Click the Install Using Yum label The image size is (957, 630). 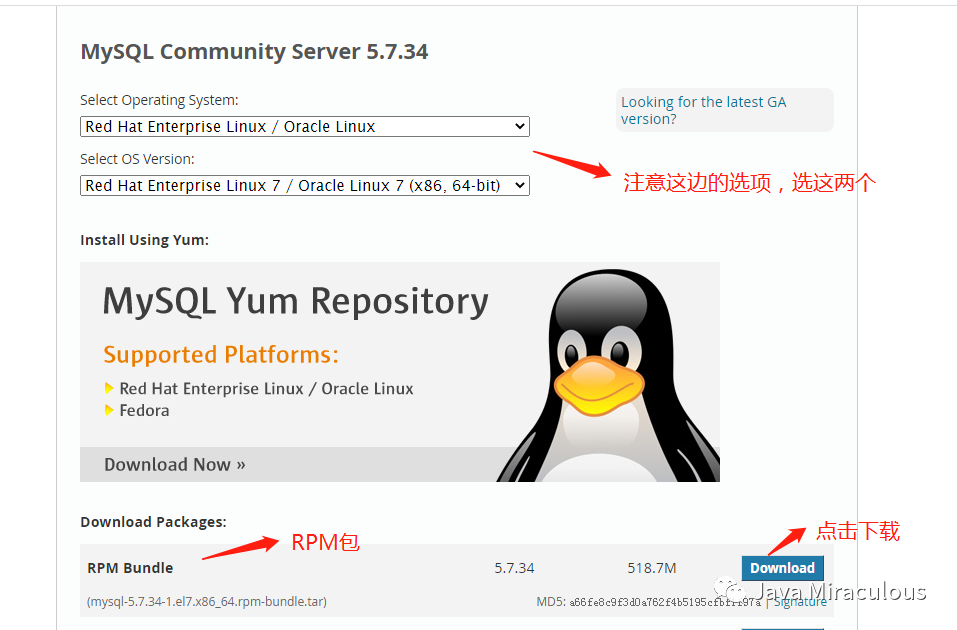pyautogui.click(x=144, y=240)
